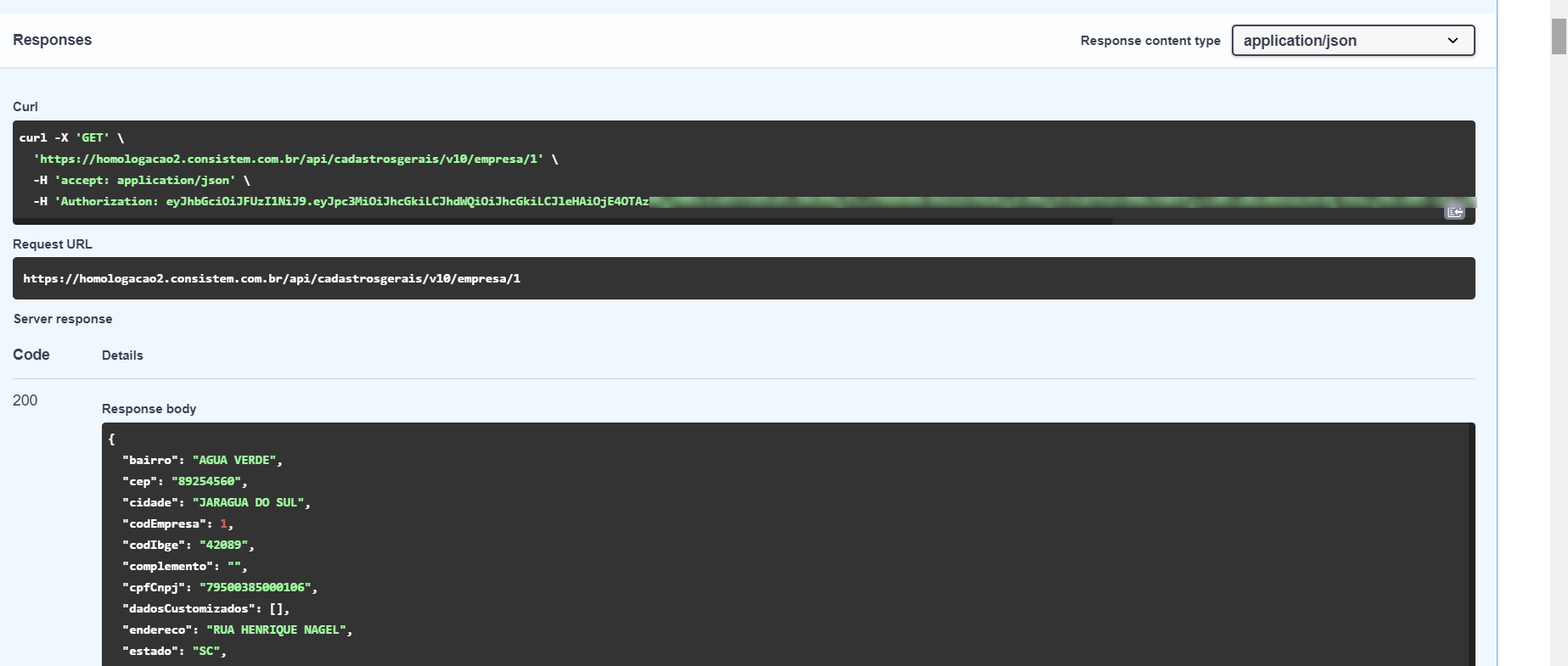Click the "endereco" RUA HENRIQUE NAGEL value
1568x666 pixels.
[x=276, y=630]
